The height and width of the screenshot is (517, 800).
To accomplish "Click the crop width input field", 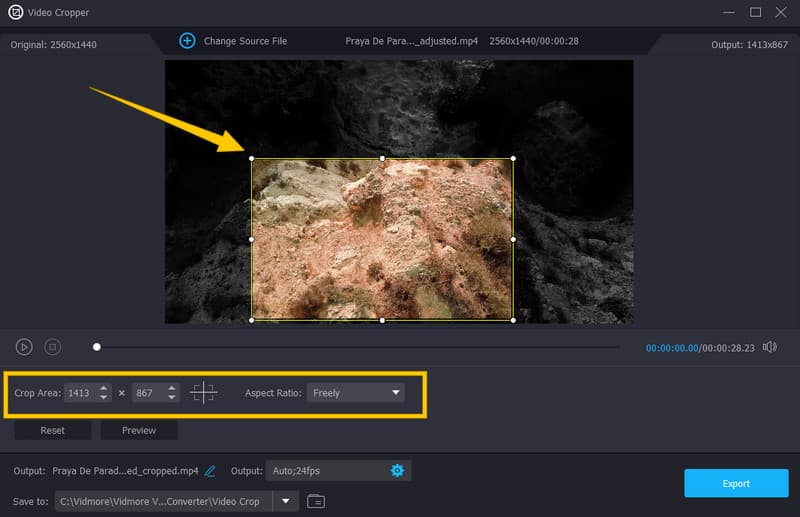I will (x=80, y=393).
